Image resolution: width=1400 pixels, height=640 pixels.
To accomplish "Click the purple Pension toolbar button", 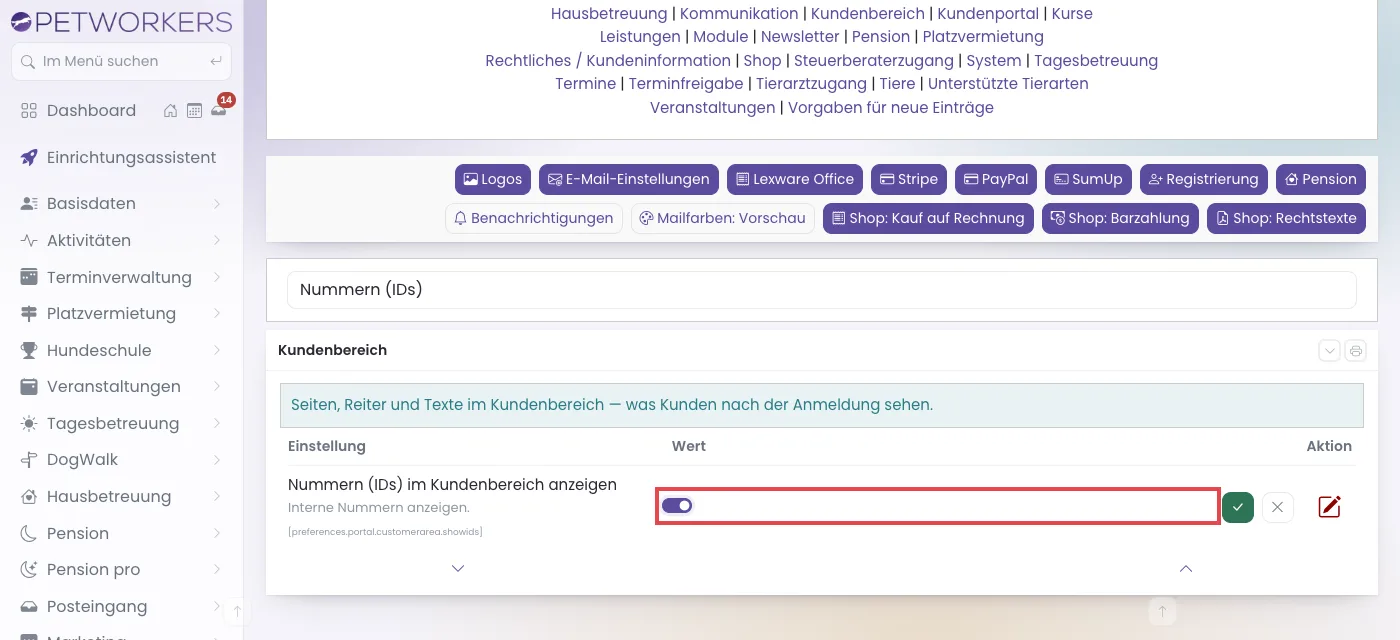I will click(1321, 179).
